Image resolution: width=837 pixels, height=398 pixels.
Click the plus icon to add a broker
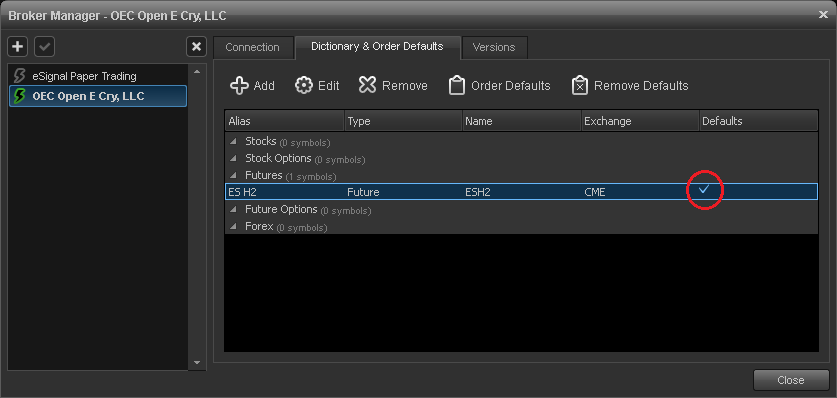[x=18, y=47]
